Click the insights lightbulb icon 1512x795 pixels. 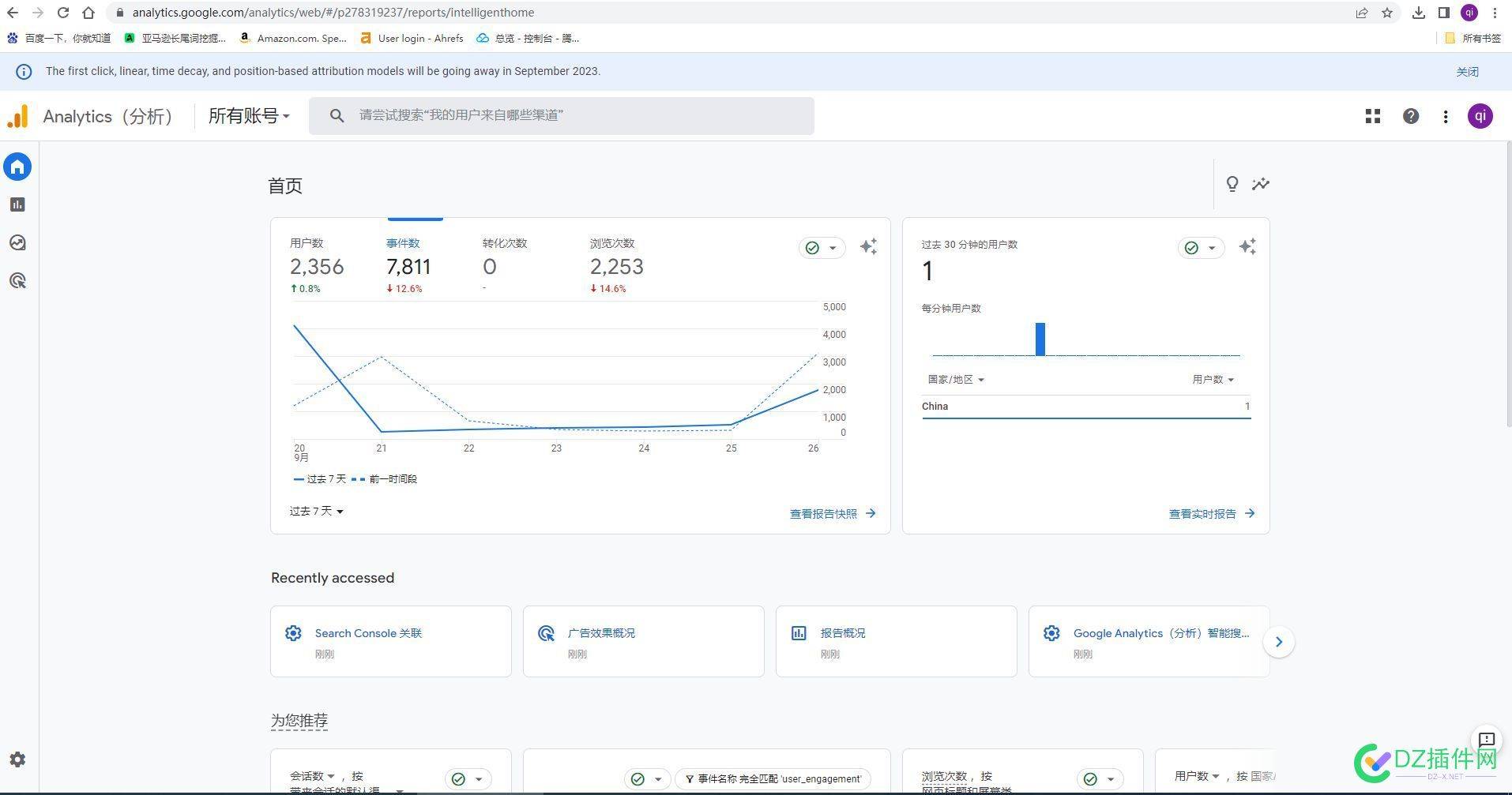coord(1232,184)
